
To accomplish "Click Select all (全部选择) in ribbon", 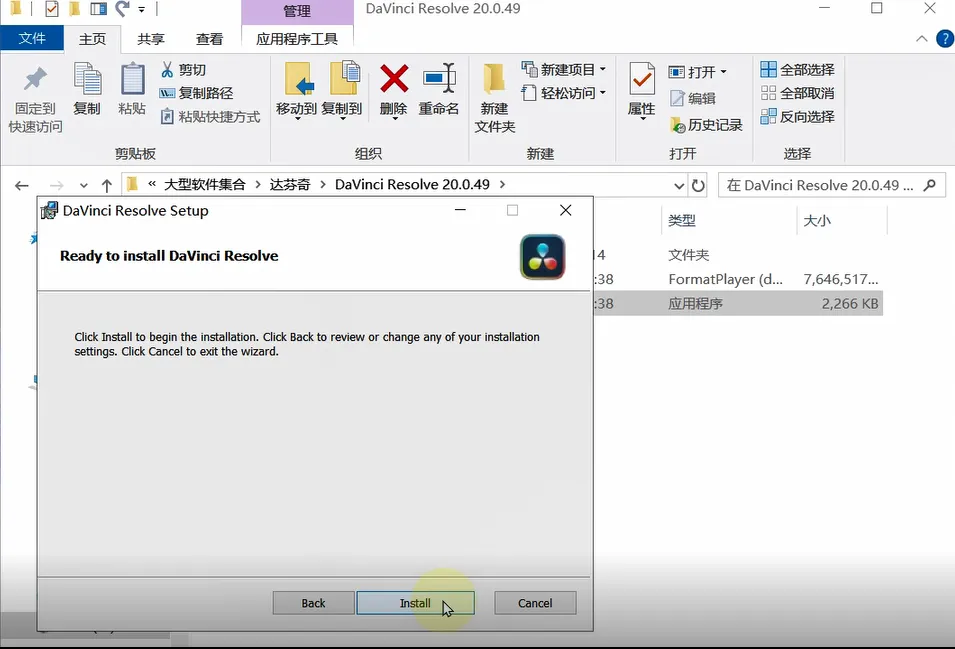I will click(797, 69).
